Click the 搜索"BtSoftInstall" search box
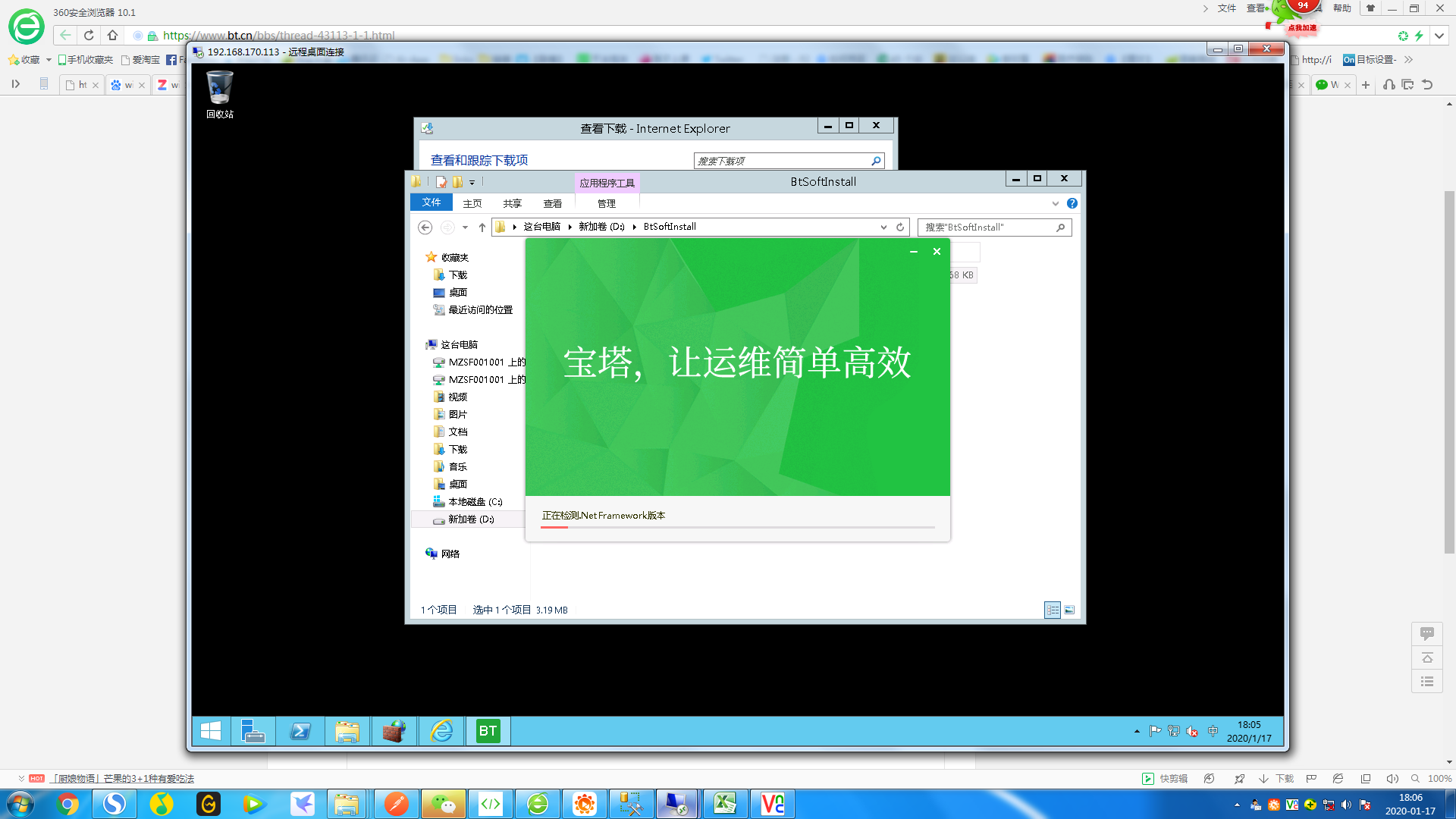 994,227
